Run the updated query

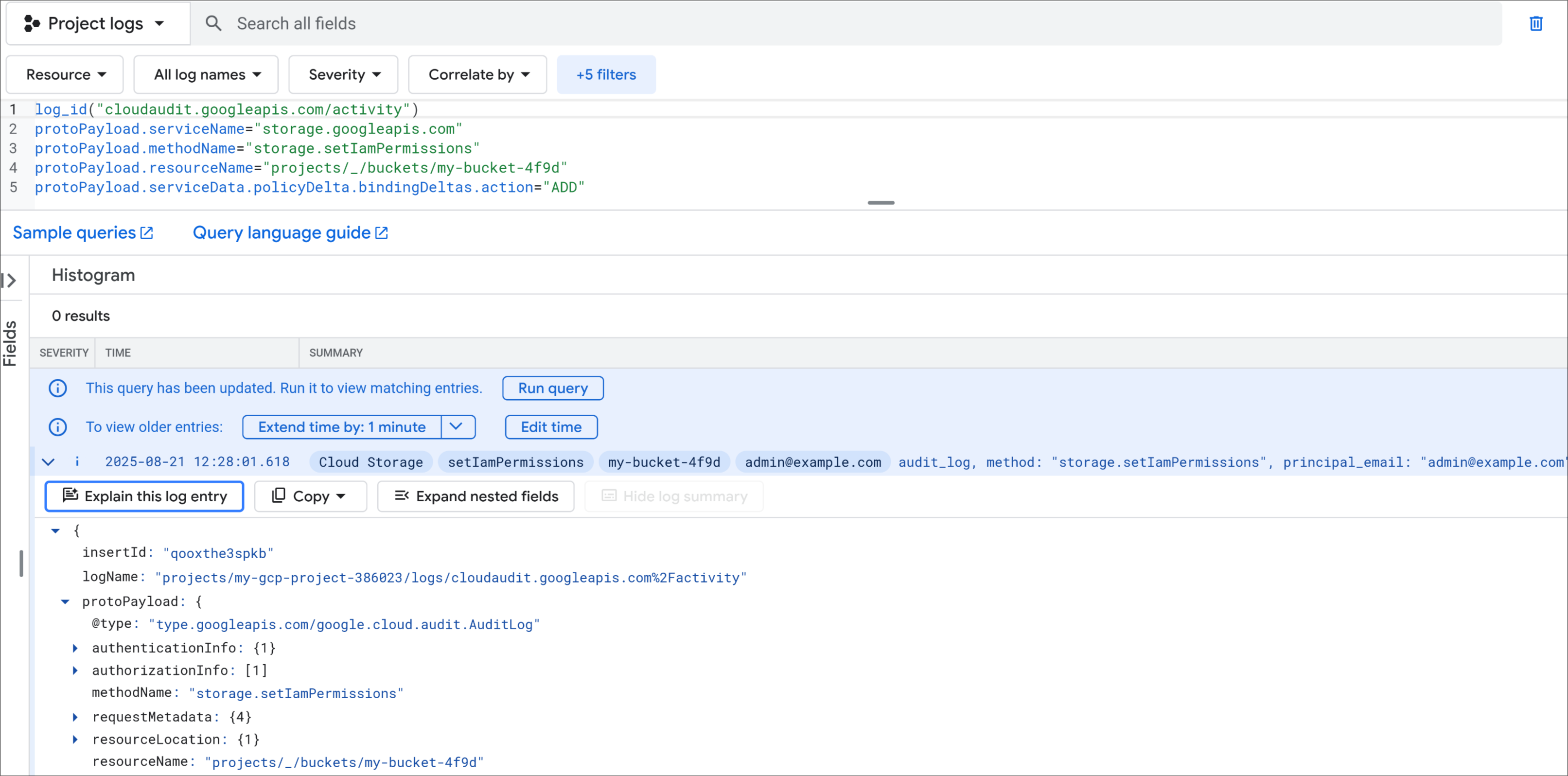[x=553, y=388]
